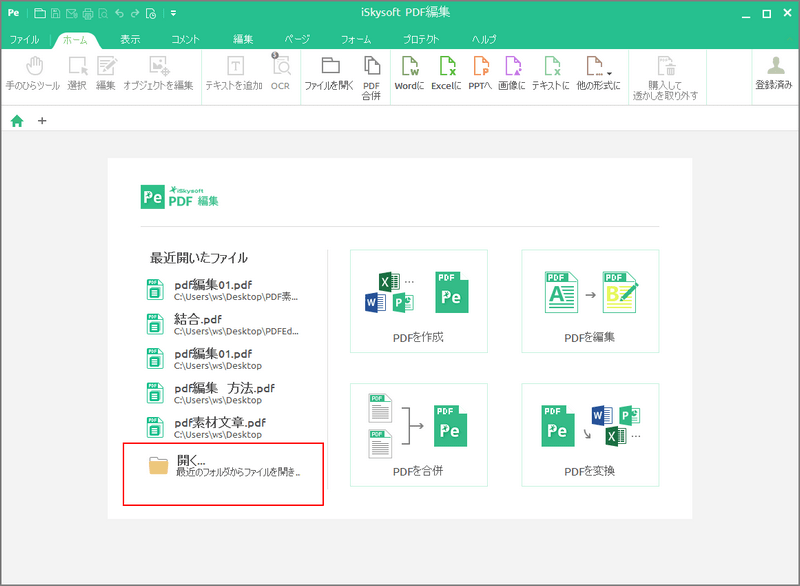Convert to Excel with Excelに
The image size is (800, 586).
[446, 74]
